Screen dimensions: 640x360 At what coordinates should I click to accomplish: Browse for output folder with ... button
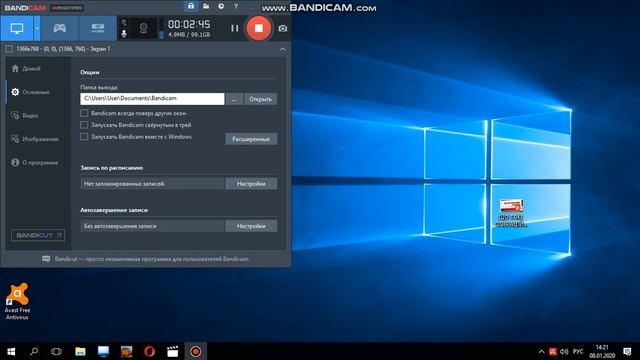(x=234, y=99)
